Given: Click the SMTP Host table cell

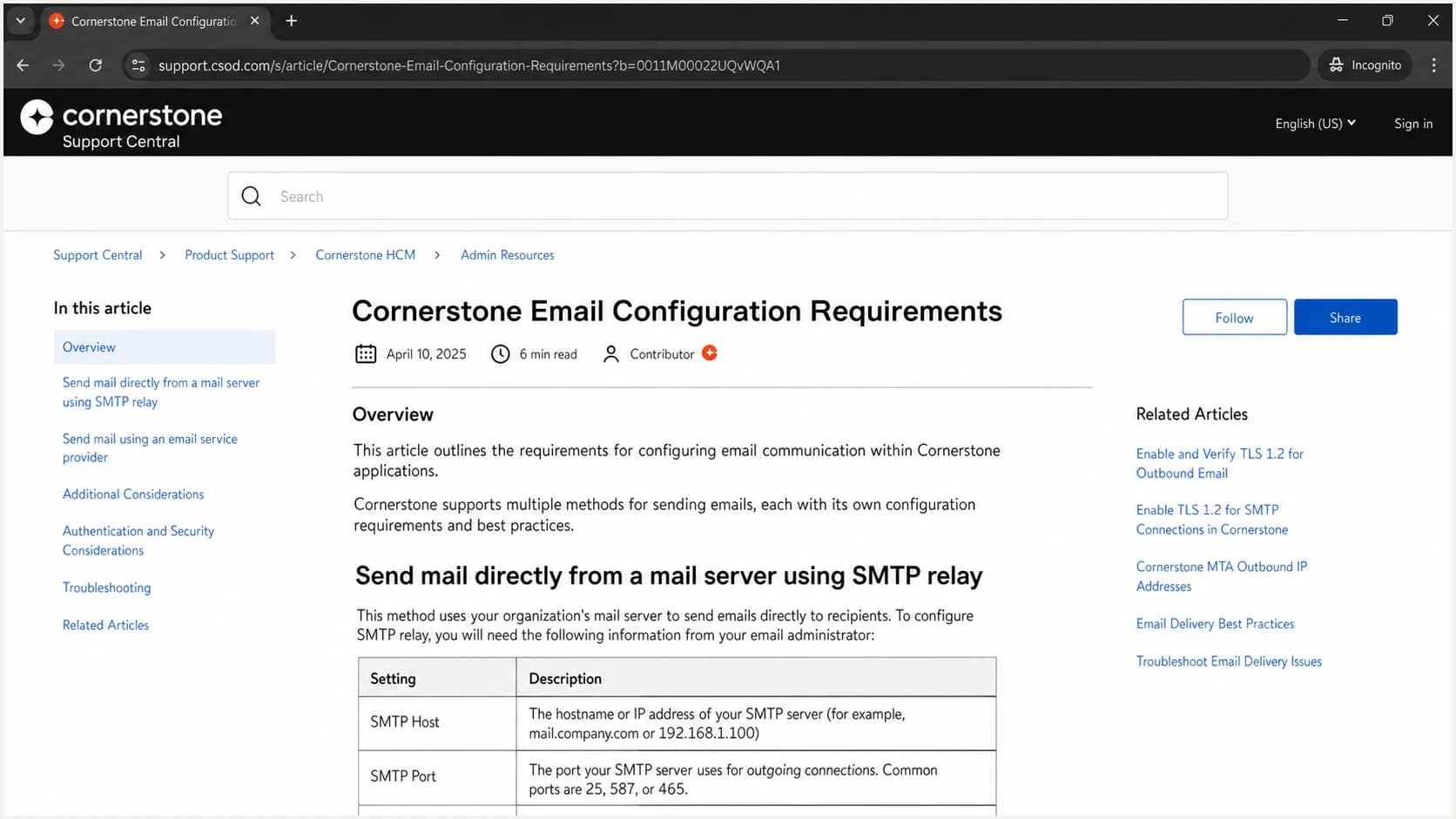Looking at the screenshot, I should tap(437, 722).
